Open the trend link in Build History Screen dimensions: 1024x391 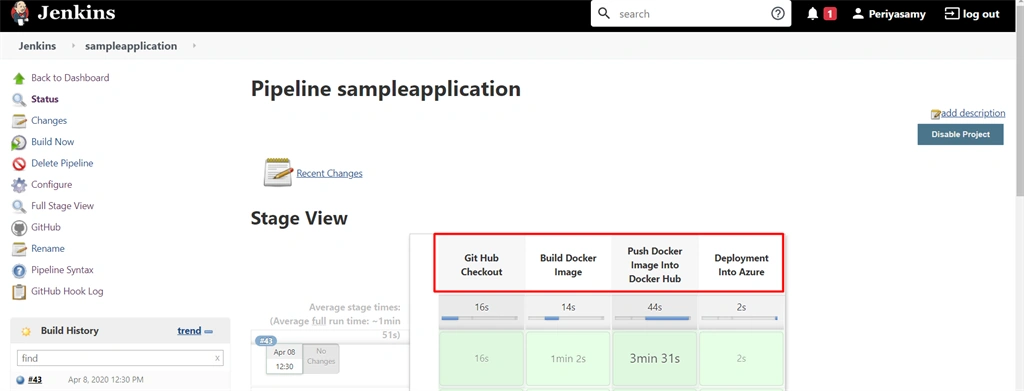pos(189,331)
